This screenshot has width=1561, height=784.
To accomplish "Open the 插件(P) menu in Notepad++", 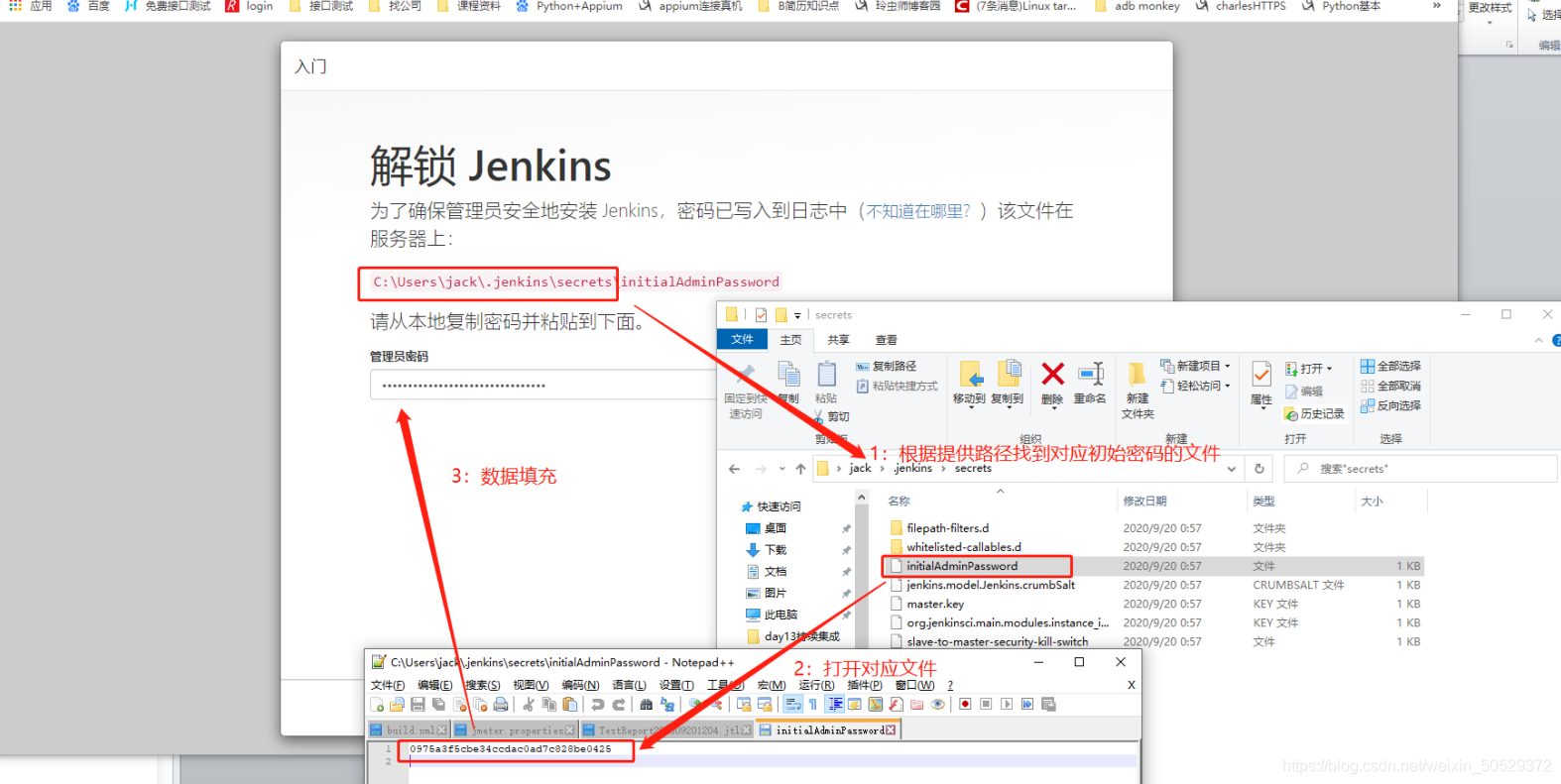I will click(864, 685).
